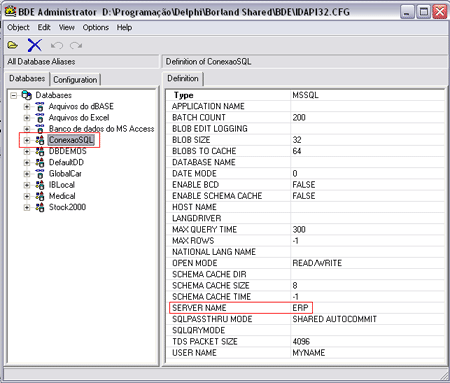Select Banco de dados do MS Access
450x383 pixels.
pyautogui.click(x=101, y=129)
